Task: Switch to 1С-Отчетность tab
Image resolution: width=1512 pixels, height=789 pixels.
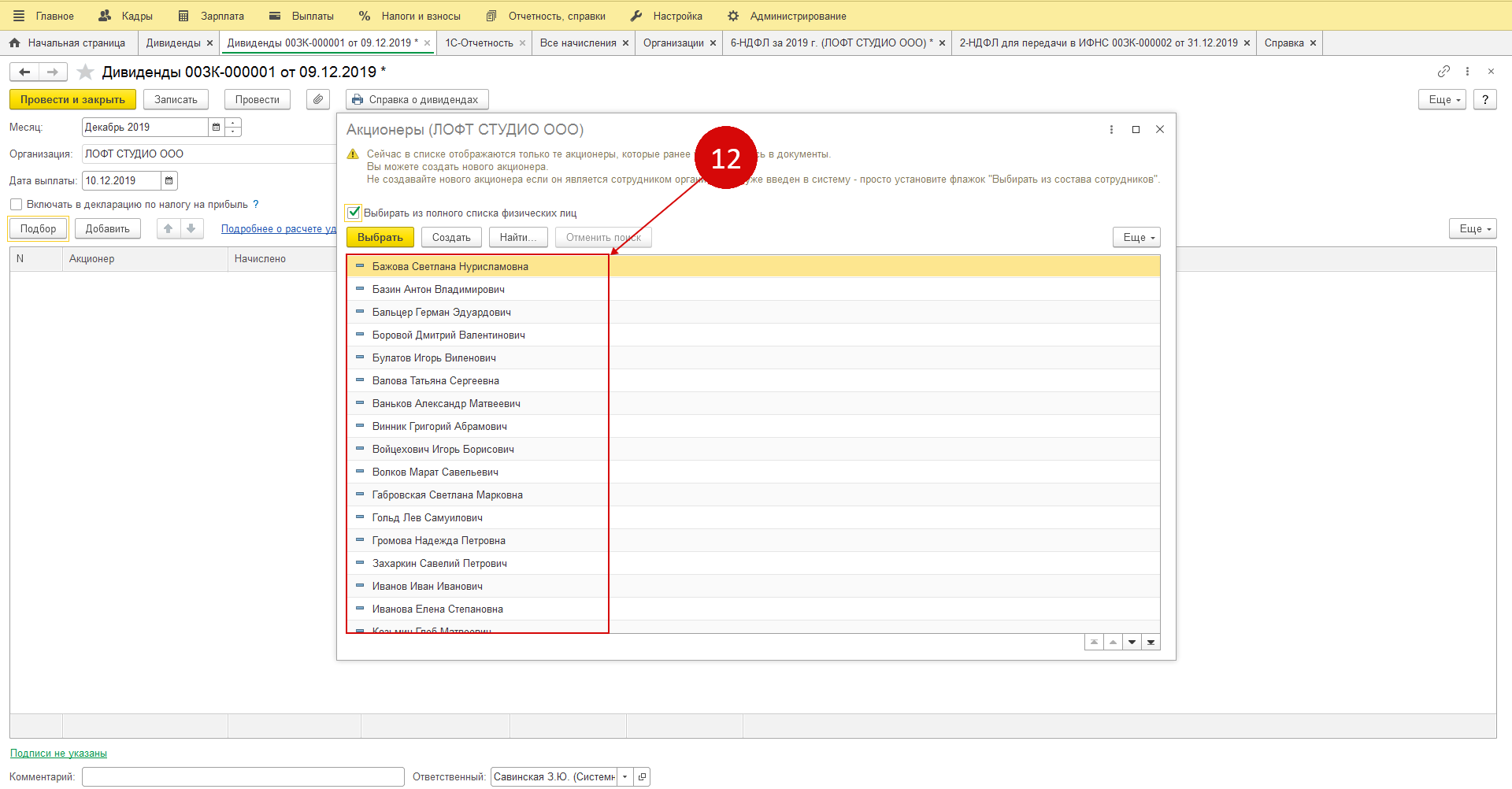Action: [x=479, y=43]
